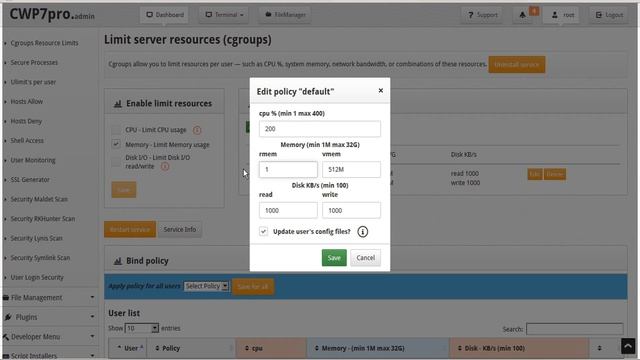This screenshot has height=360, width=640.
Task: Close the Edit policy dialog with the X
Action: 381,90
